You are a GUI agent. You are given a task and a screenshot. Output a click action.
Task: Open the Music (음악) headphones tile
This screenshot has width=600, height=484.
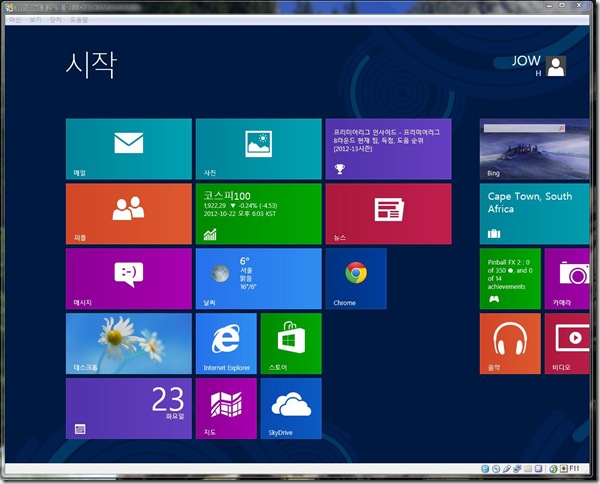510,343
